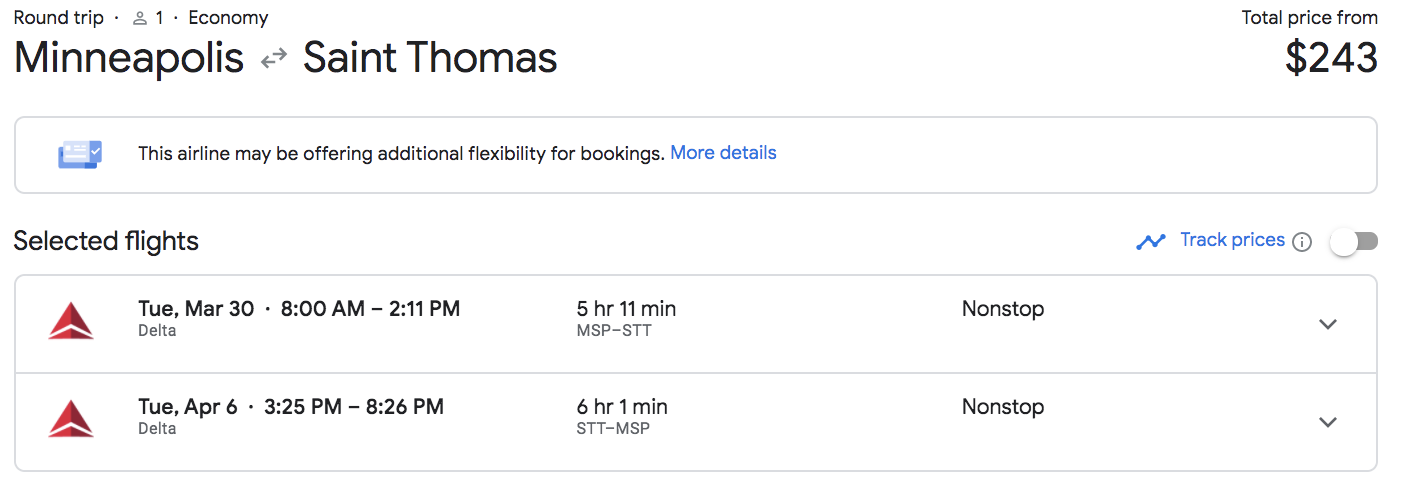
Task: Select the Saint Thomas destination heading
Action: 430,58
